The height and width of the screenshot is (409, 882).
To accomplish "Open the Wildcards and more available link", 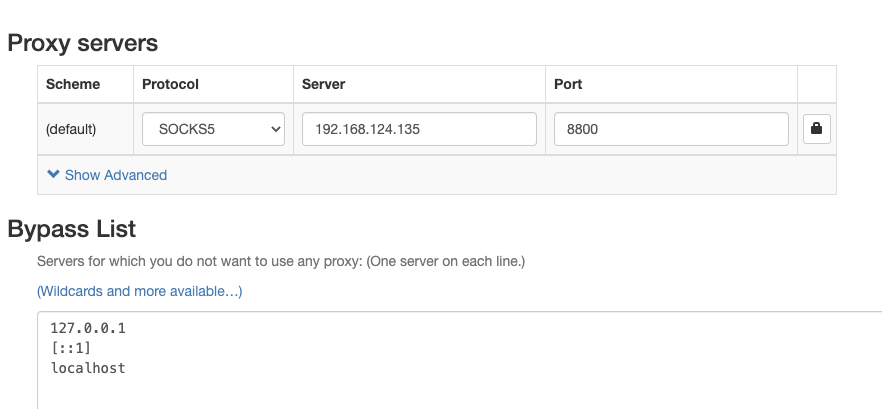I will pos(139,291).
